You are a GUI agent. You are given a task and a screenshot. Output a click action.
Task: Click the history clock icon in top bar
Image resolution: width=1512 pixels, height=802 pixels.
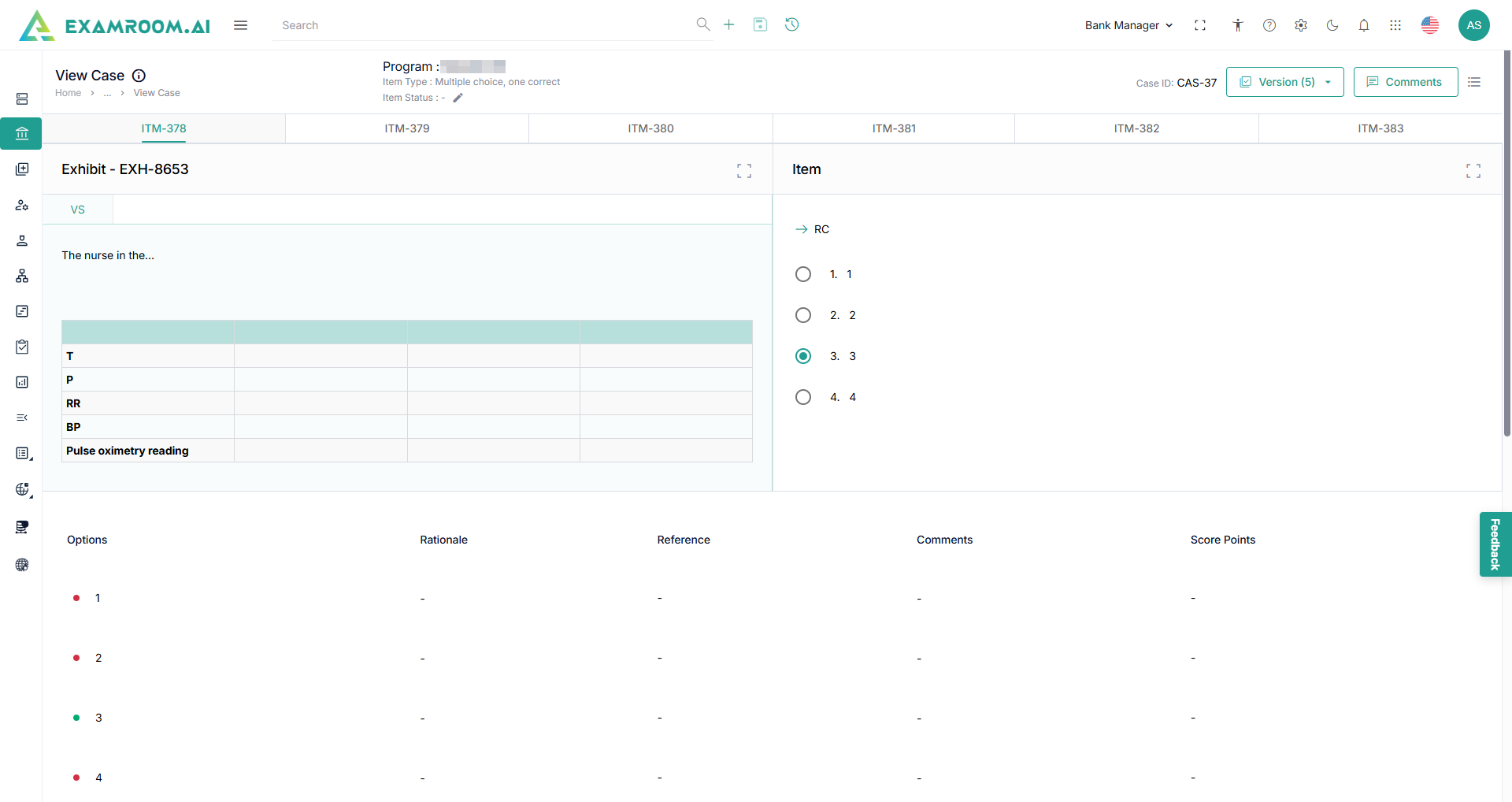(791, 24)
